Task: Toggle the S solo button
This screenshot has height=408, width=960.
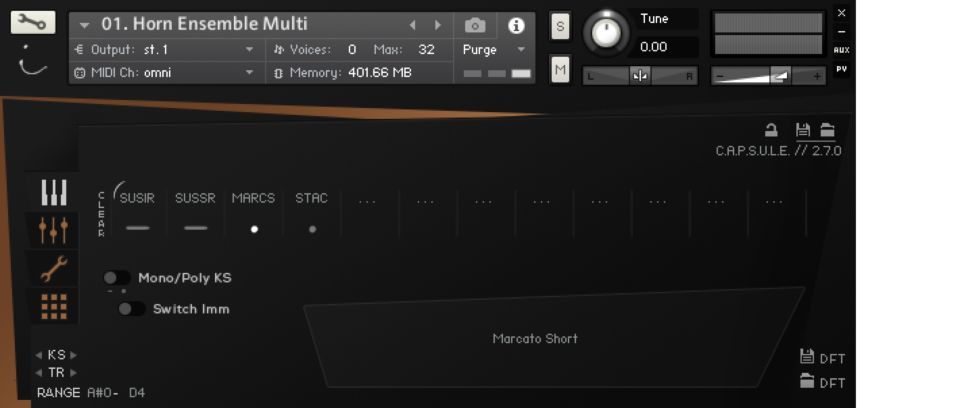Action: pos(560,26)
